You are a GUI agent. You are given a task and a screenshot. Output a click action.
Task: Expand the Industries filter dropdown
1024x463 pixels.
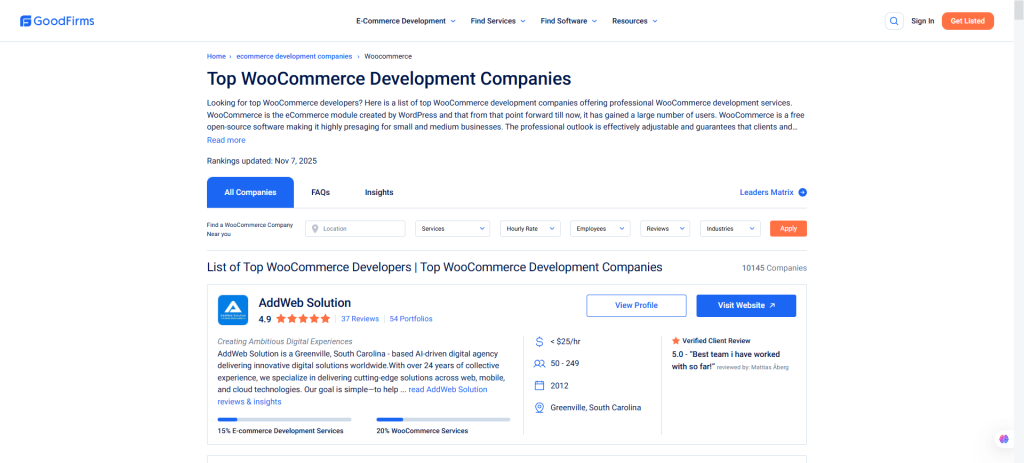pyautogui.click(x=730, y=229)
